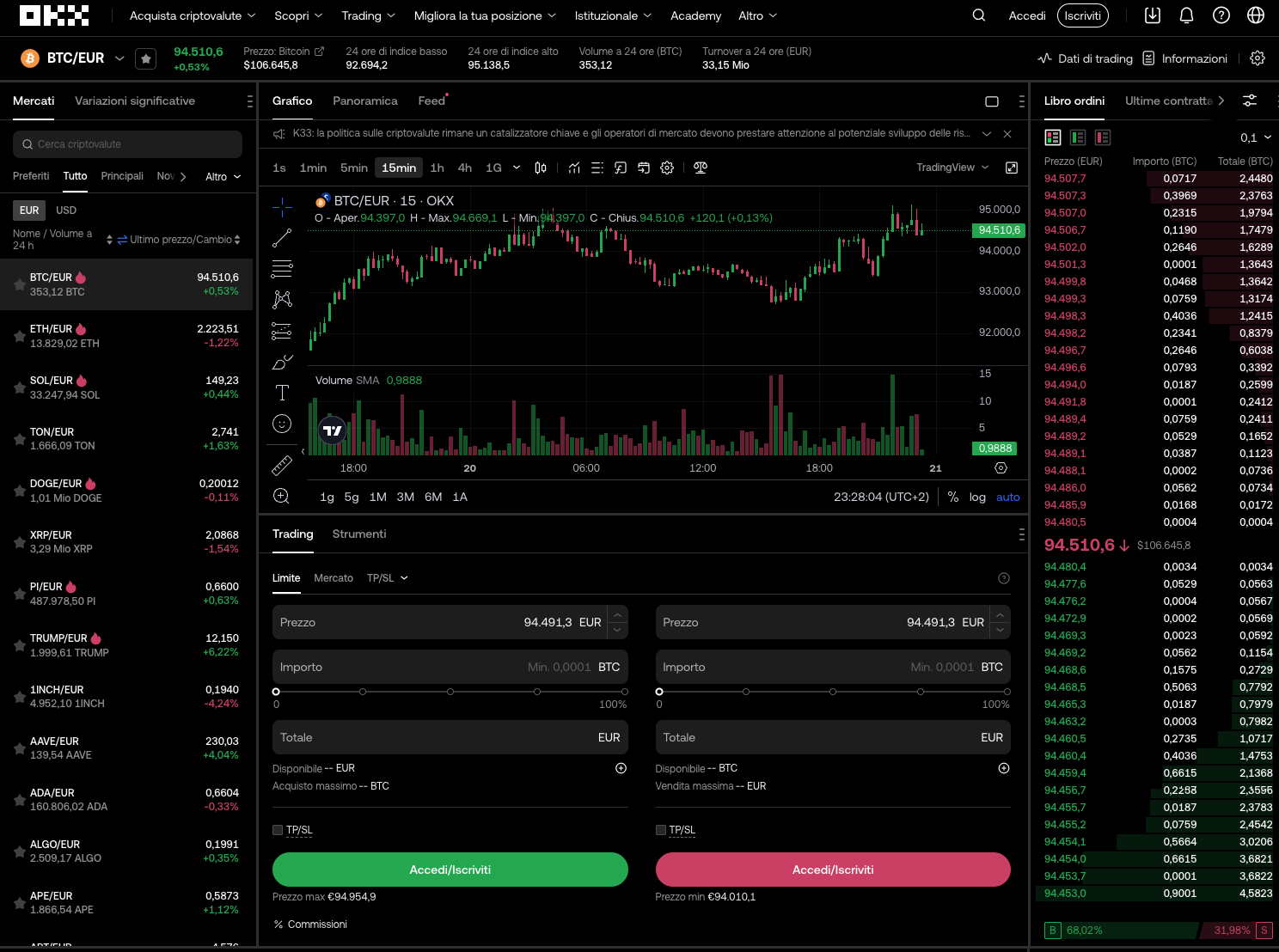Open the order book 0,1 precision dropdown
The width and height of the screenshot is (1279, 952).
click(1256, 137)
